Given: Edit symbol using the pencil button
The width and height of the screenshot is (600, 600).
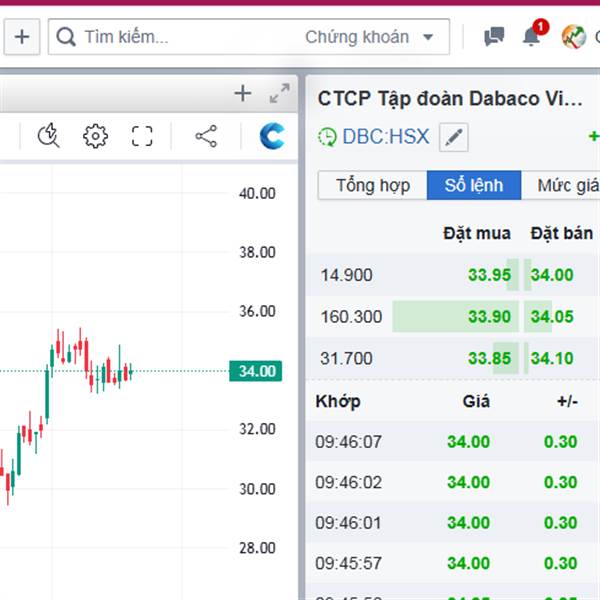Looking at the screenshot, I should pyautogui.click(x=453, y=137).
